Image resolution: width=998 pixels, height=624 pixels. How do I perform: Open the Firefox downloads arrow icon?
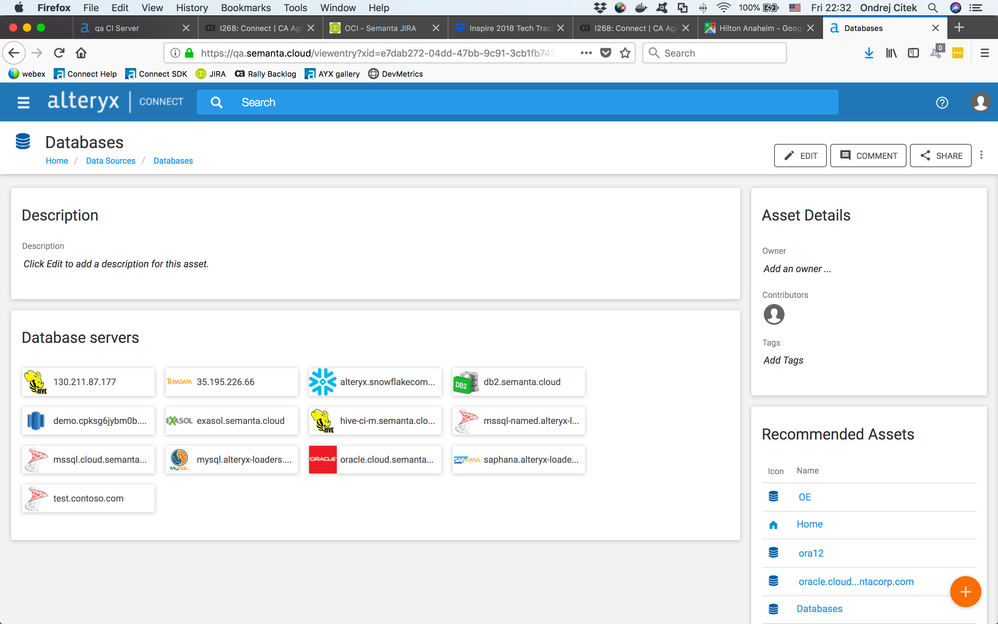(x=869, y=53)
